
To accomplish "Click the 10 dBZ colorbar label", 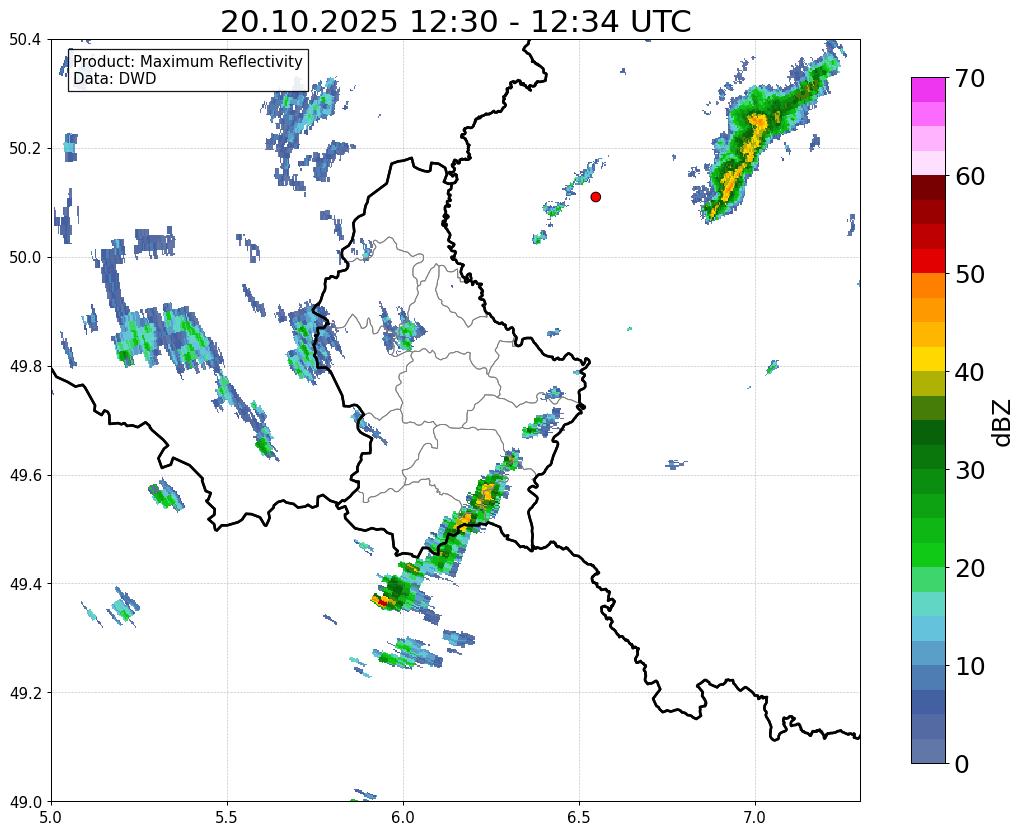I will [x=970, y=666].
